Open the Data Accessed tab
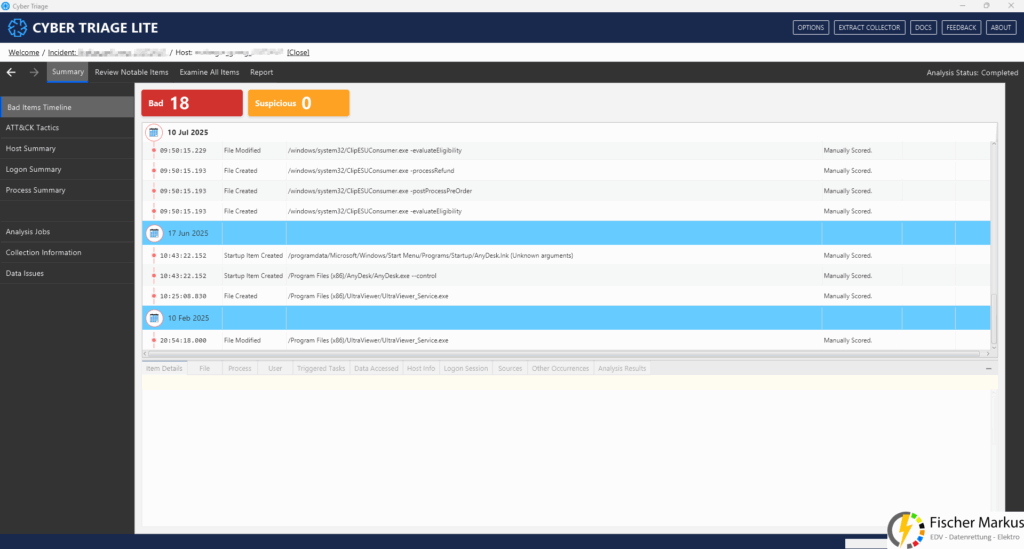Image resolution: width=1024 pixels, height=549 pixels. pyautogui.click(x=376, y=369)
